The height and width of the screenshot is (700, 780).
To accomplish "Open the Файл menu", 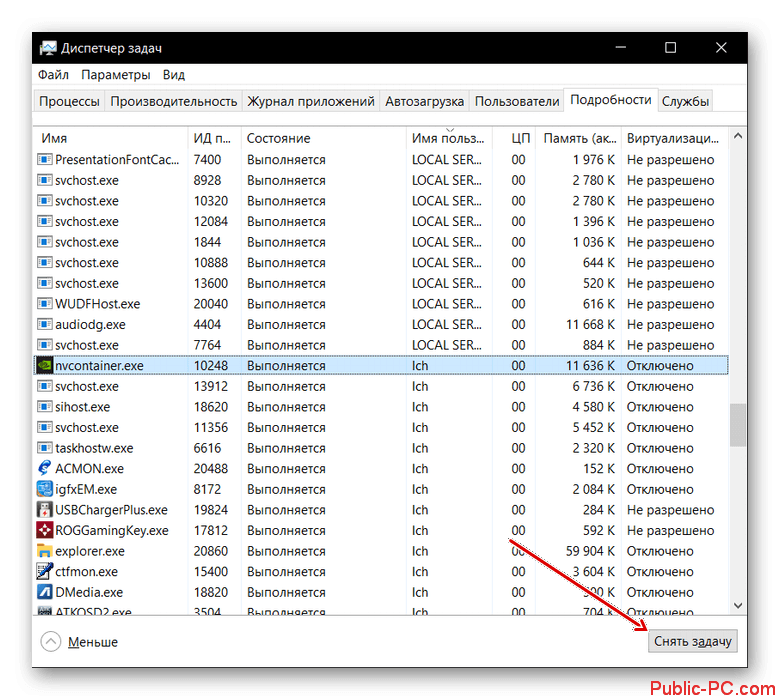I will point(53,75).
